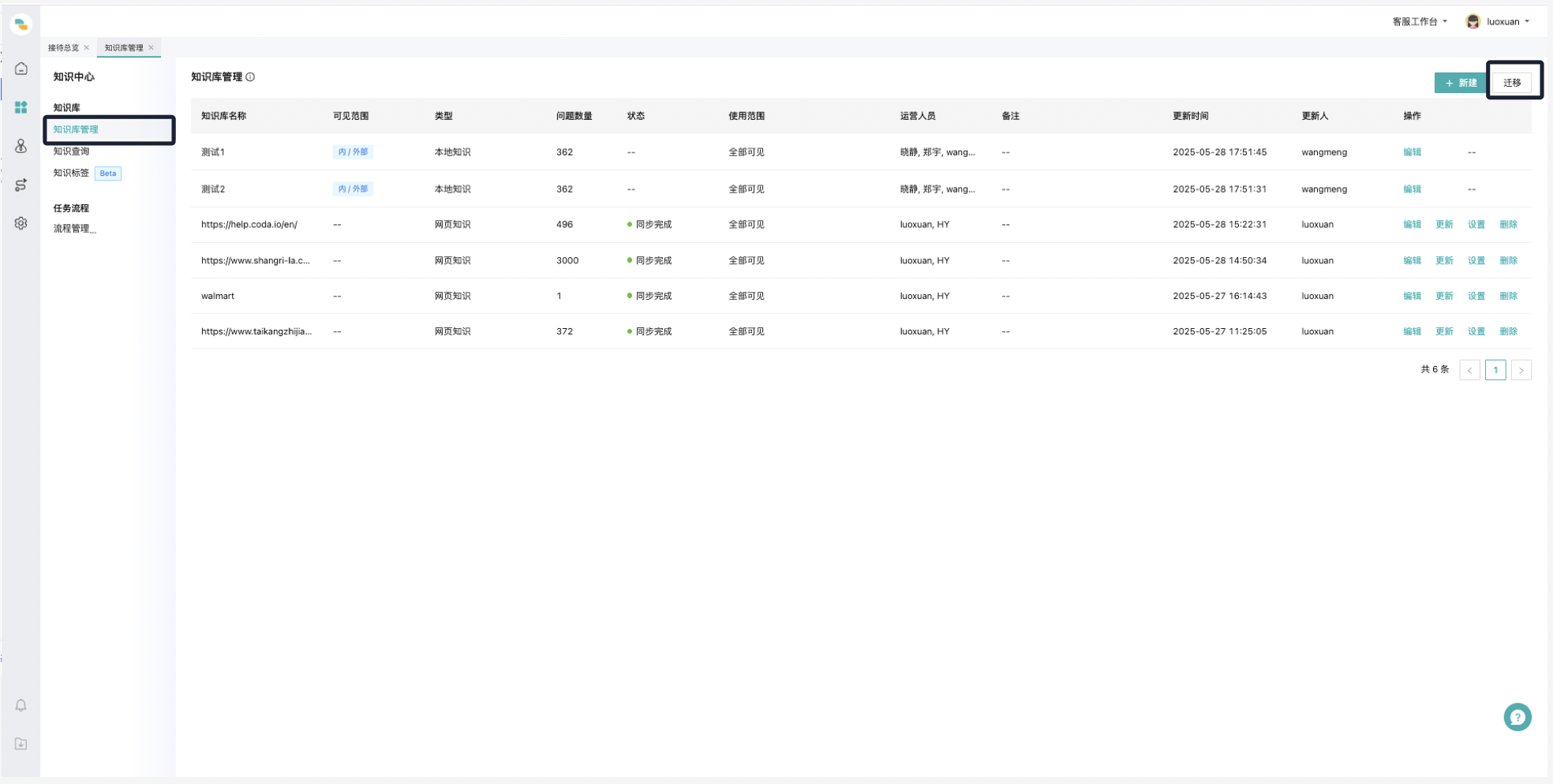Click the flow routing icon in sidebar
The width and height of the screenshot is (1553, 784).
pyautogui.click(x=21, y=185)
